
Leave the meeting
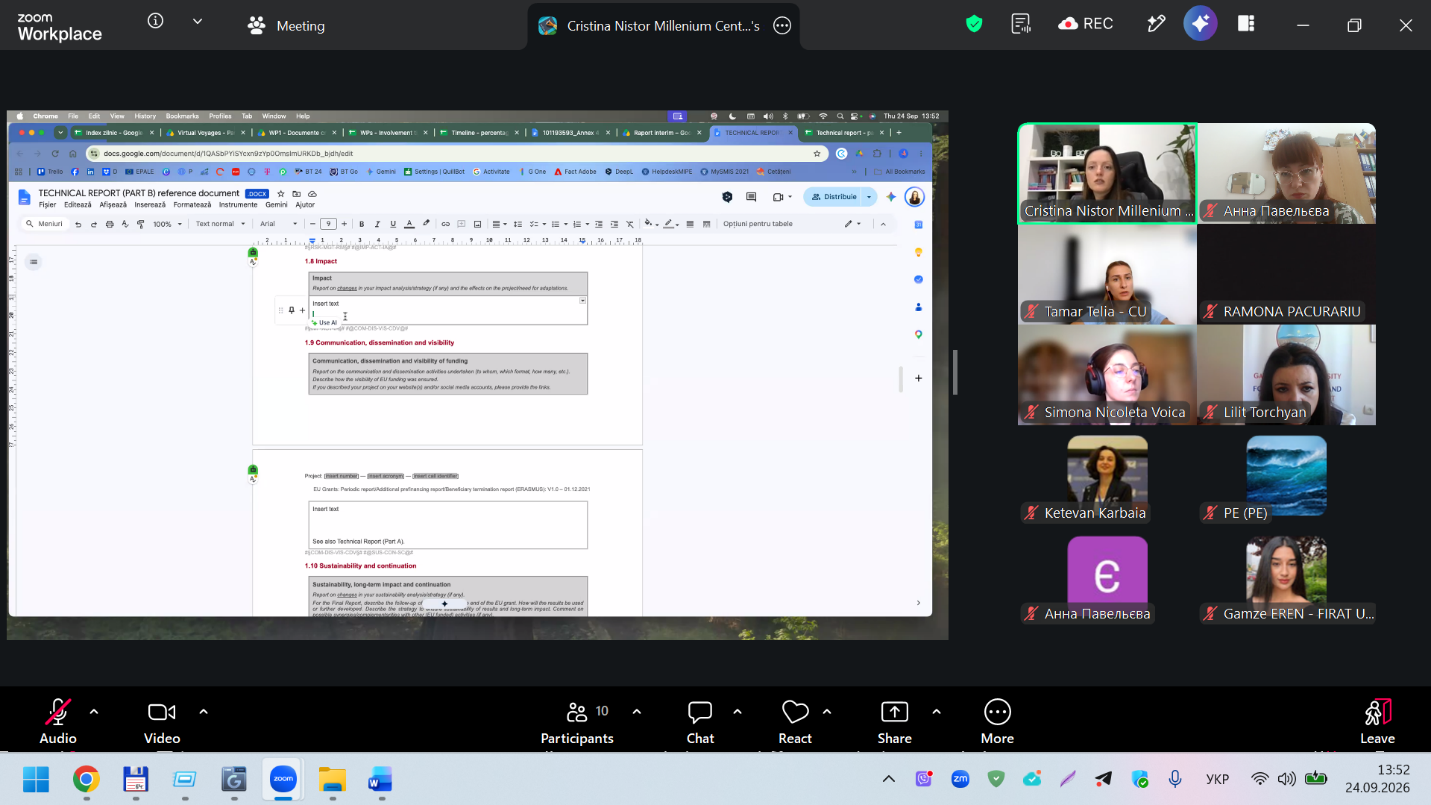1377,722
